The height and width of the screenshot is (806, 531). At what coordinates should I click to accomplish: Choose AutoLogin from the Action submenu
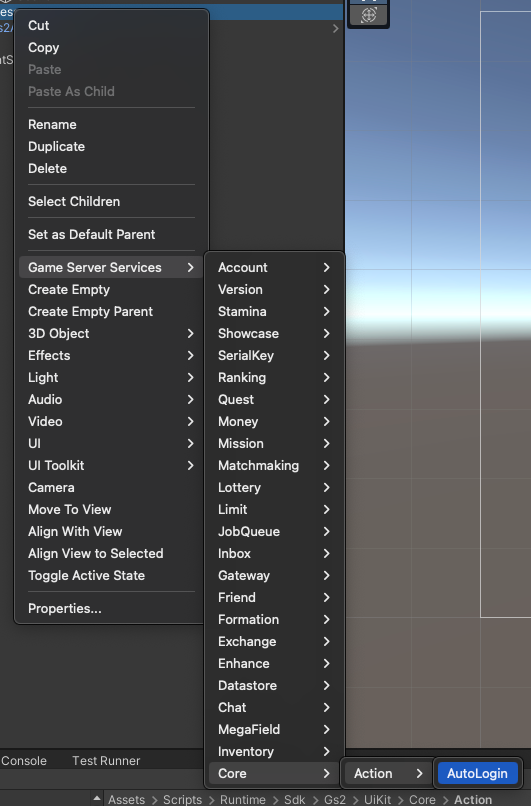click(x=477, y=773)
